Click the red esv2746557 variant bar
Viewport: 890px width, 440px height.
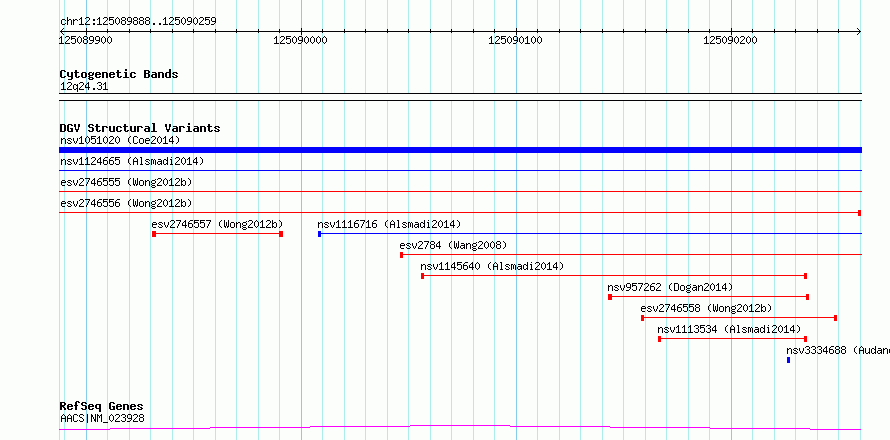[x=217, y=234]
